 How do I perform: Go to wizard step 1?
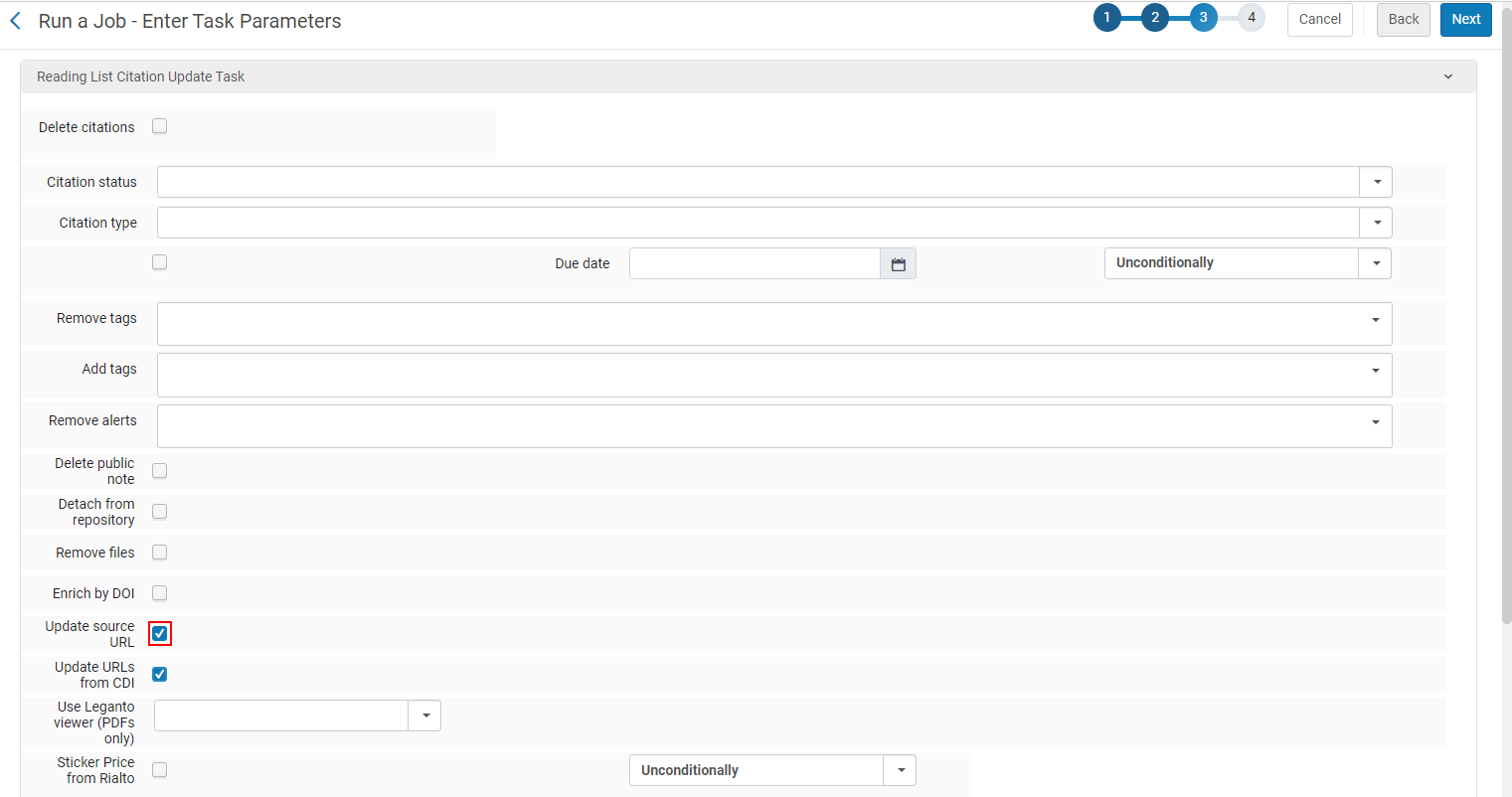click(x=1107, y=18)
